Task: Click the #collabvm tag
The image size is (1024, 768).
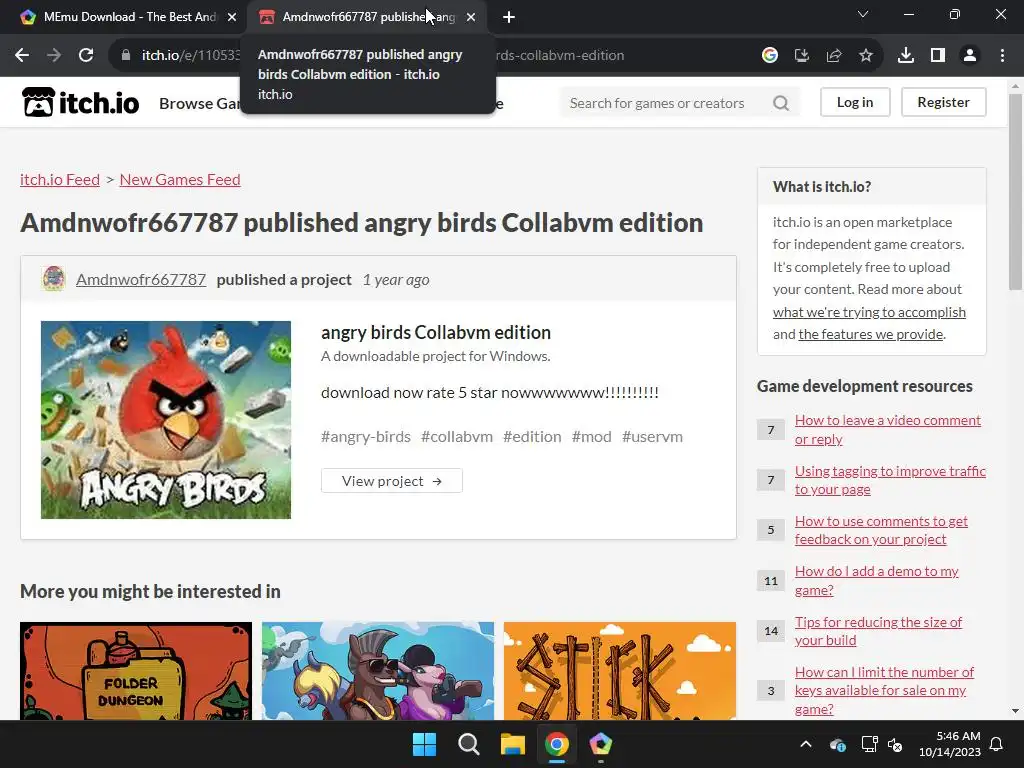Action: pos(456,436)
